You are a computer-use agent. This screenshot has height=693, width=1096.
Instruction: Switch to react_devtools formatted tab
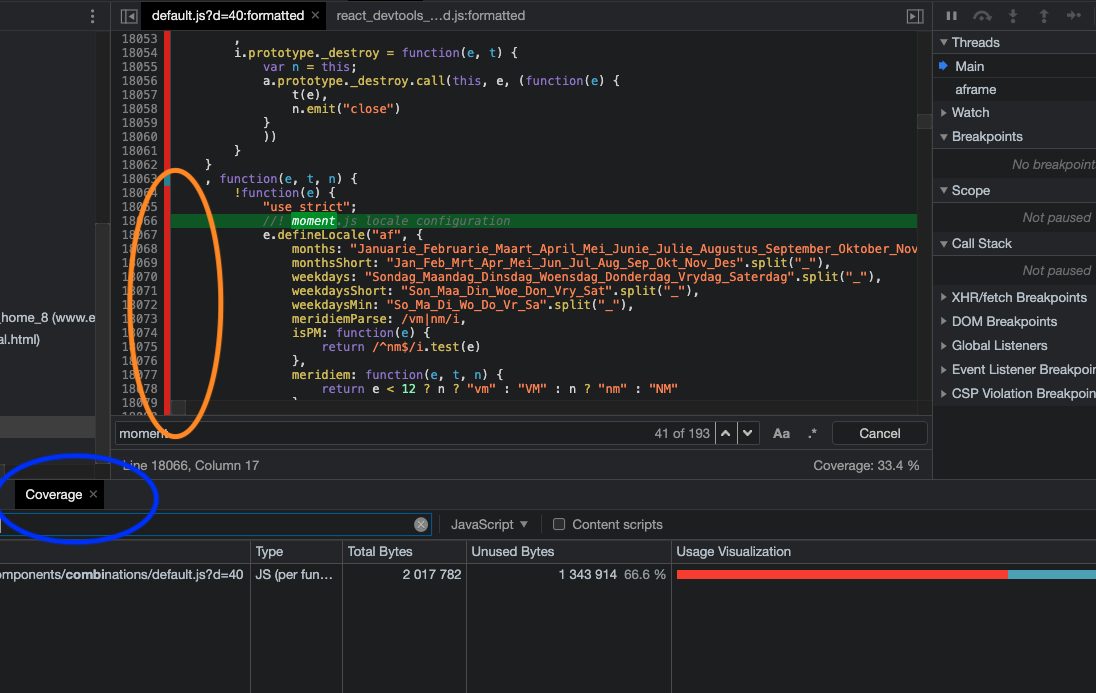coord(431,15)
